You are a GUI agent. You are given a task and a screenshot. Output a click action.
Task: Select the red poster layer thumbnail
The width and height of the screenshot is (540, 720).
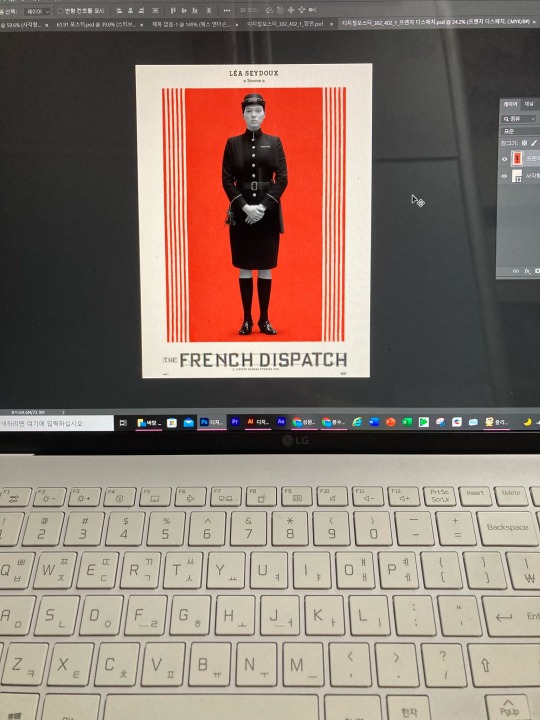(x=517, y=159)
